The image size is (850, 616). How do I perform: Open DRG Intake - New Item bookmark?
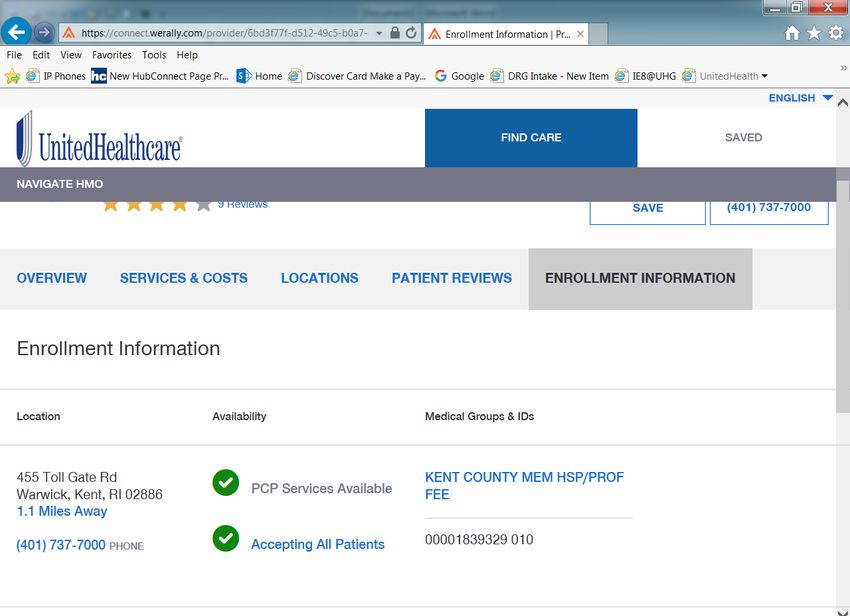pos(549,76)
